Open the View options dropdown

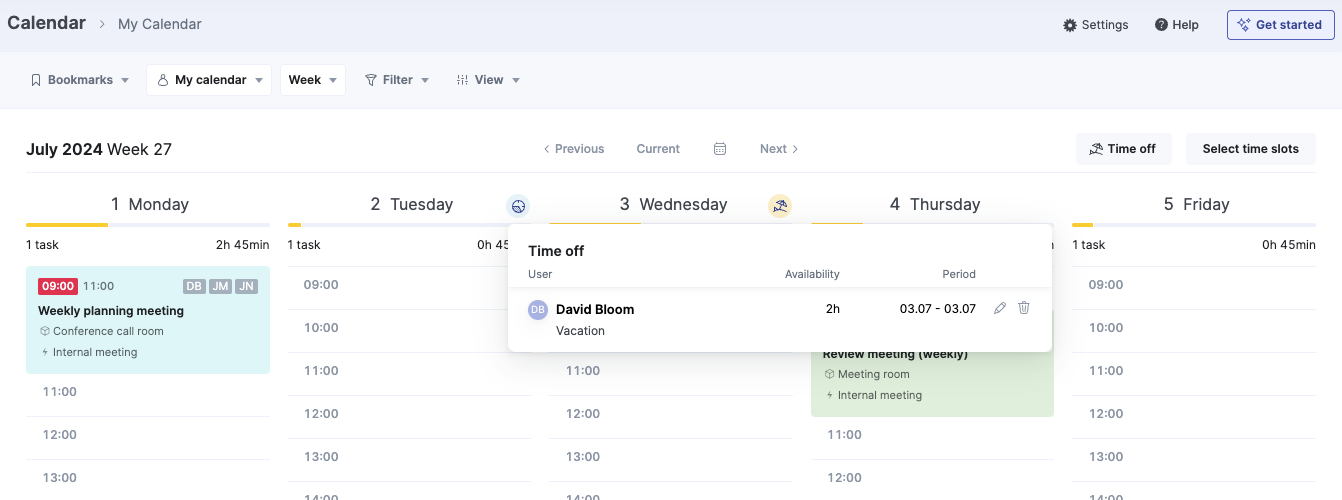point(488,80)
